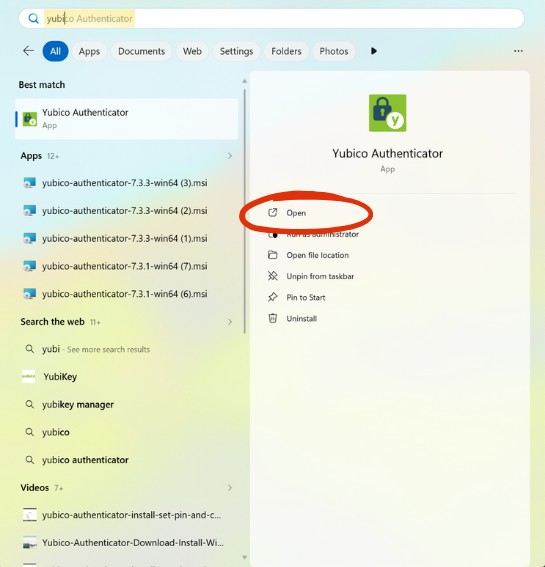
Task: Click the Yubico logo beside YubiKey
Action: tap(29, 376)
